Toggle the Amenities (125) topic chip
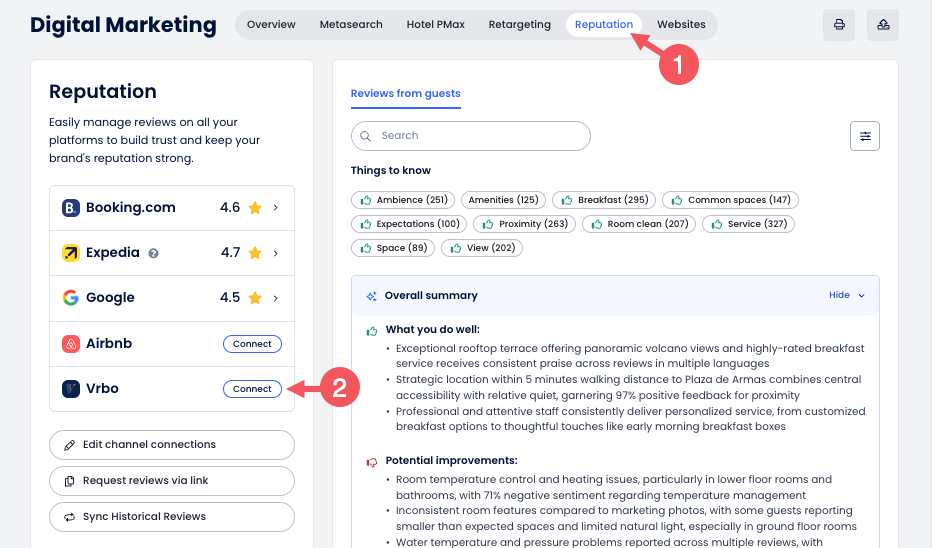The image size is (933, 548). click(503, 200)
